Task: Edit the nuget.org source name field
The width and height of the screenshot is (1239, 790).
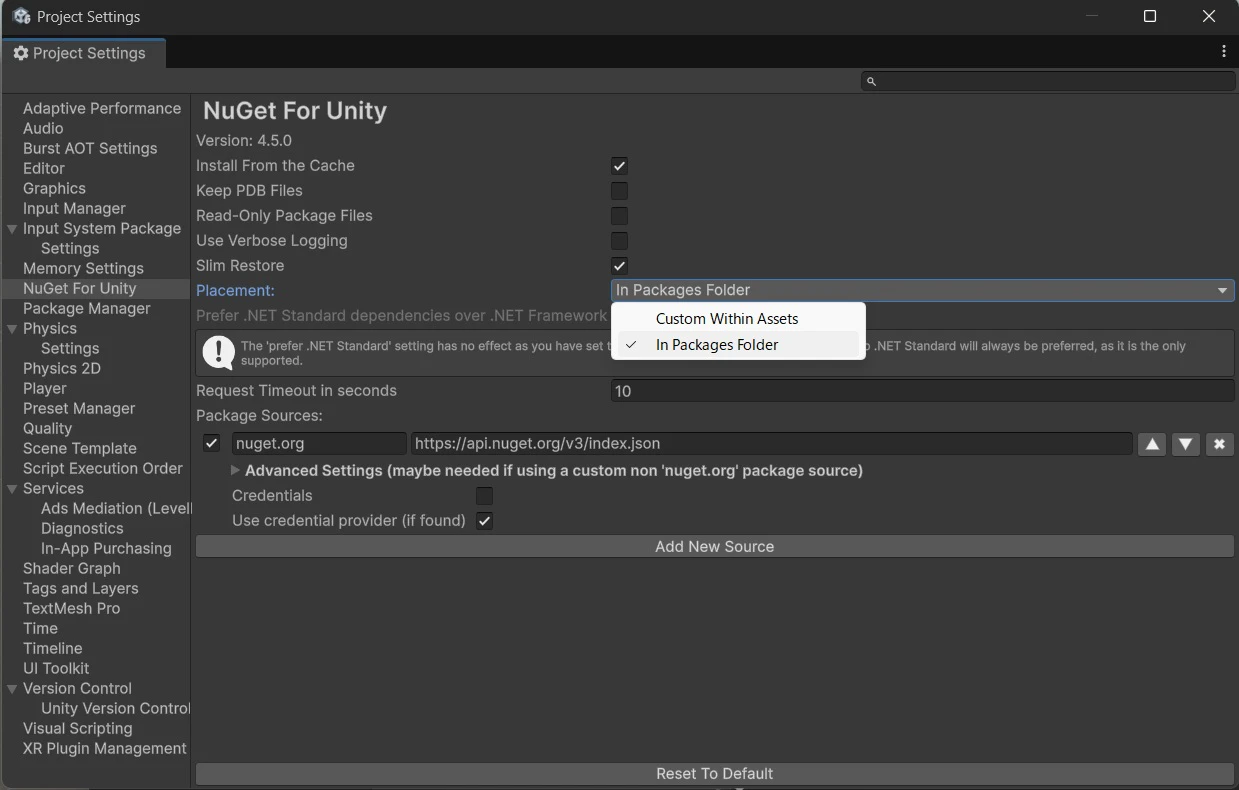Action: tap(319, 443)
